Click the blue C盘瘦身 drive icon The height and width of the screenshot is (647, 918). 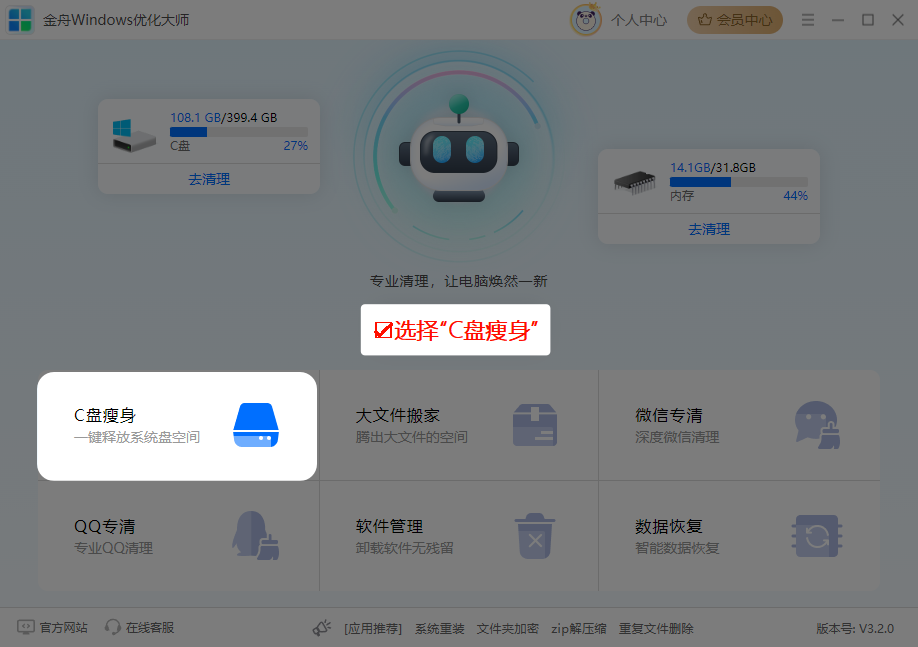click(256, 425)
